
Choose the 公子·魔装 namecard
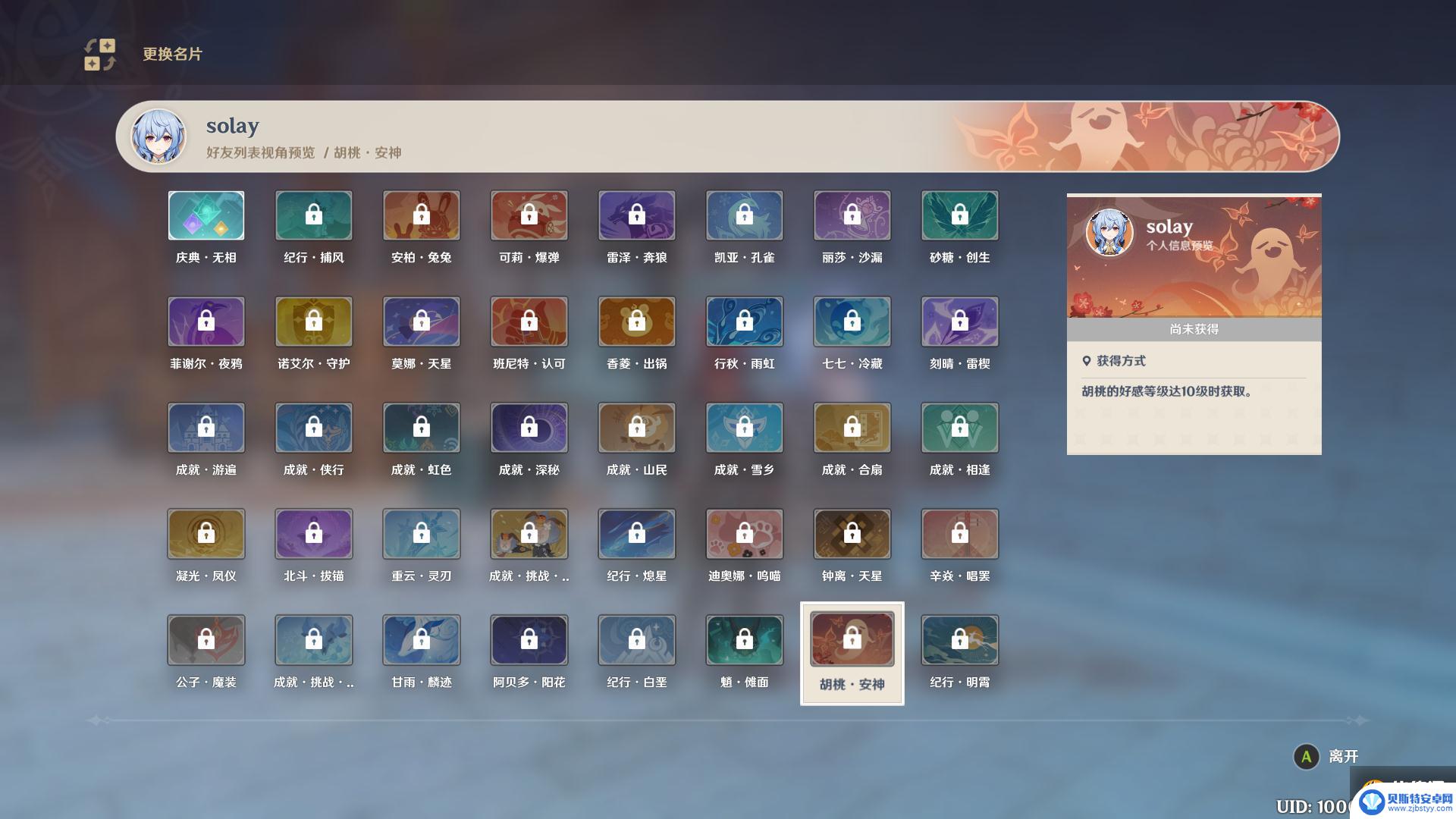(x=206, y=640)
